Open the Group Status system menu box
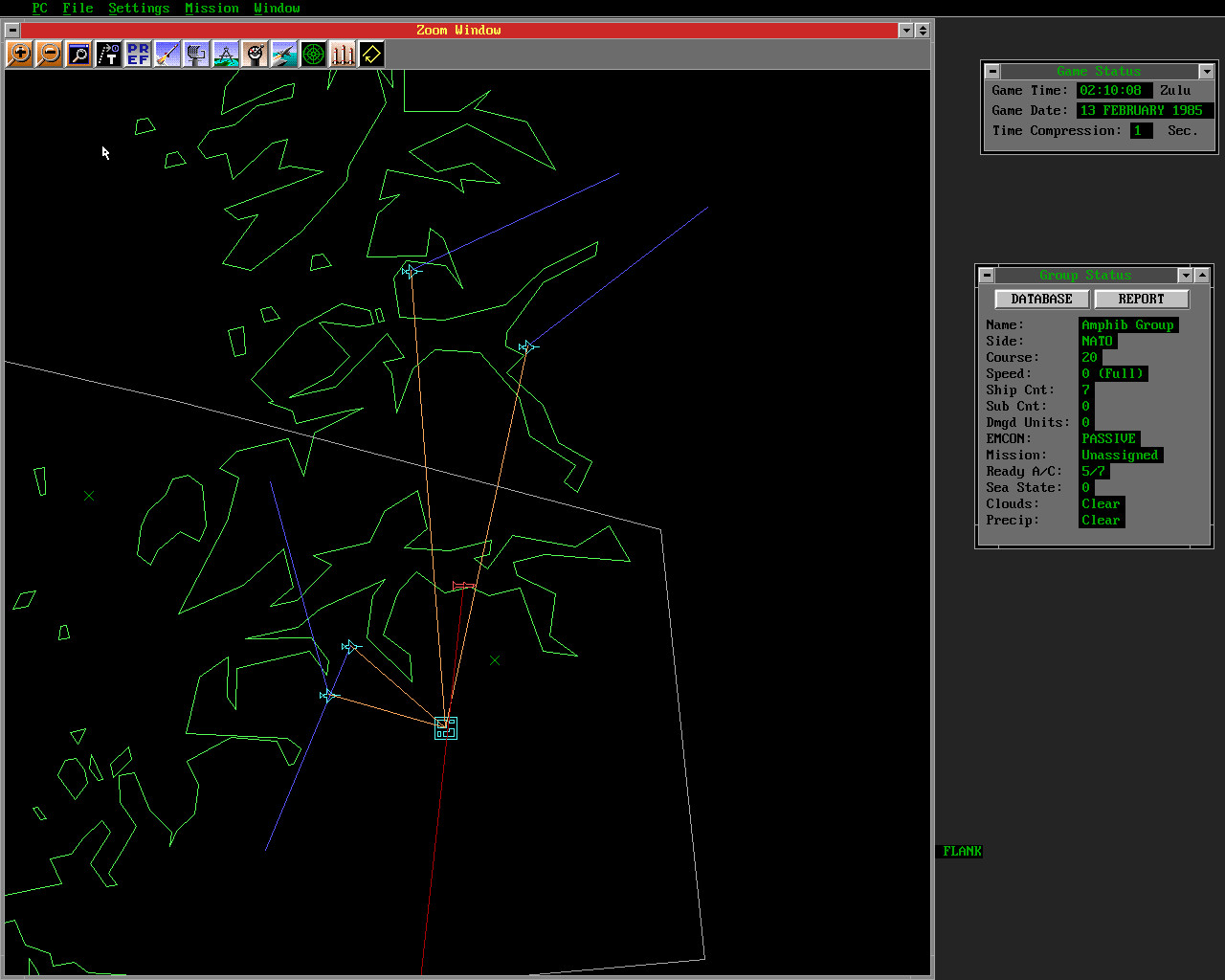The image size is (1225, 980). click(x=987, y=276)
